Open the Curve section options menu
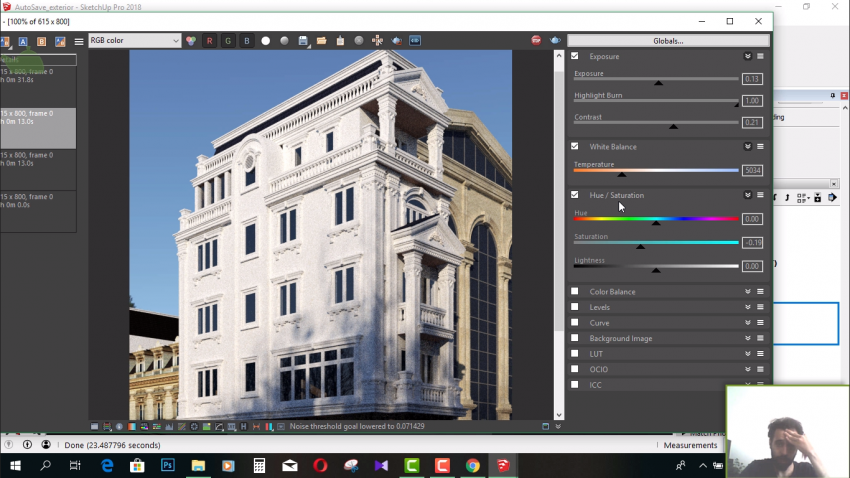The width and height of the screenshot is (850, 478). (761, 322)
